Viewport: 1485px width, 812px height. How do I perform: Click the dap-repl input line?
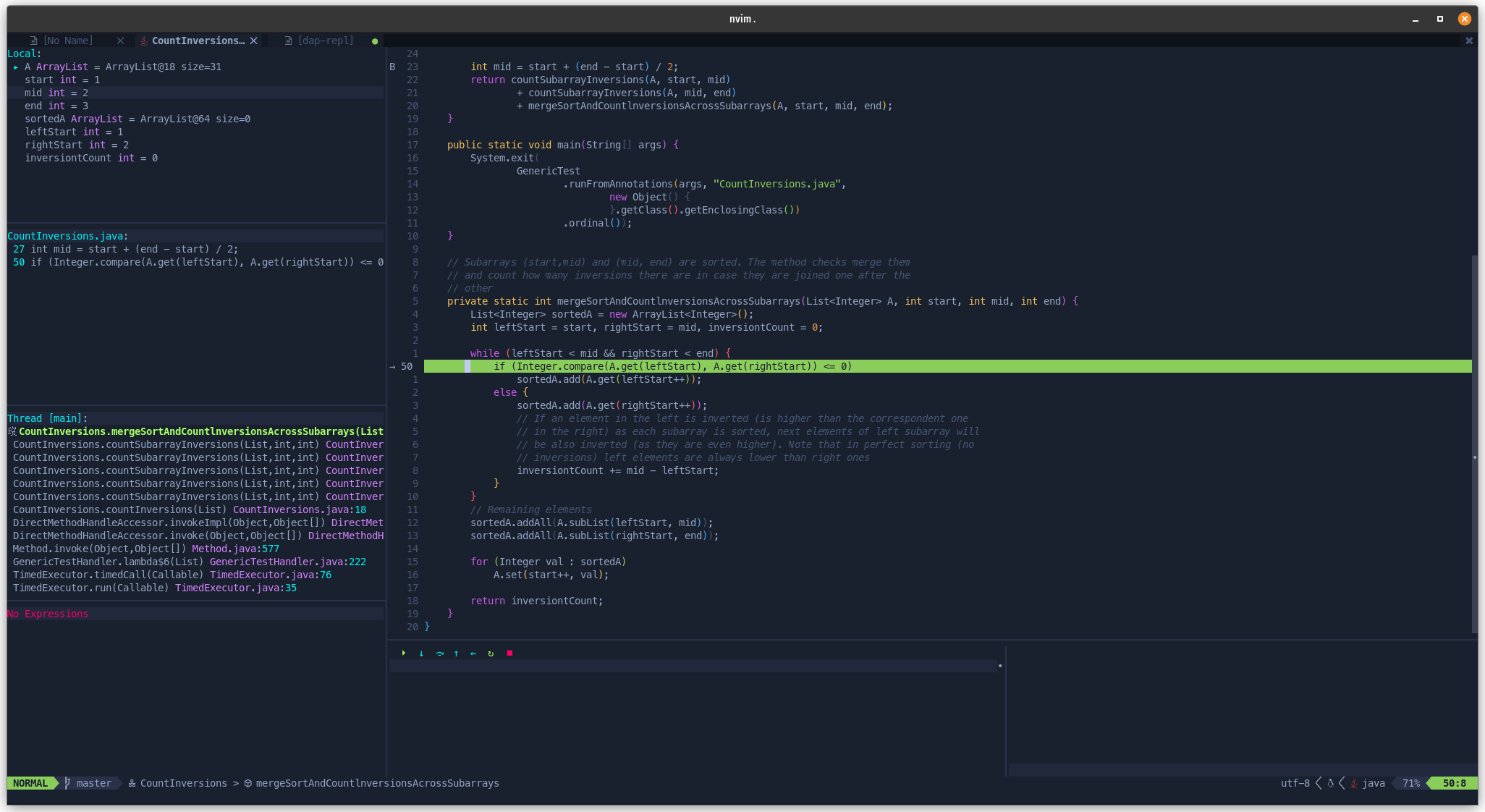[693, 666]
